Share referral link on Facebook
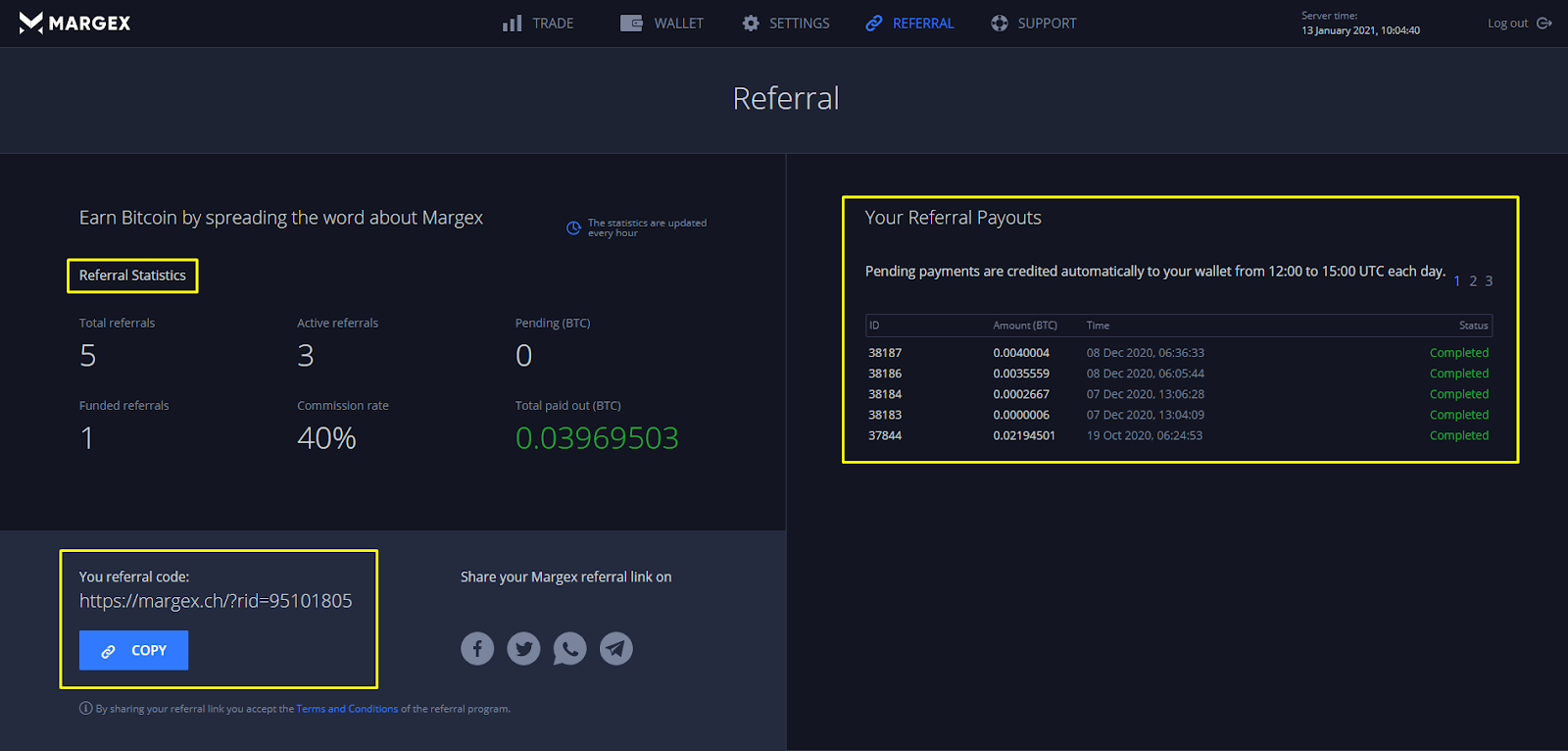Viewport: 1568px width, 751px height. (x=477, y=648)
